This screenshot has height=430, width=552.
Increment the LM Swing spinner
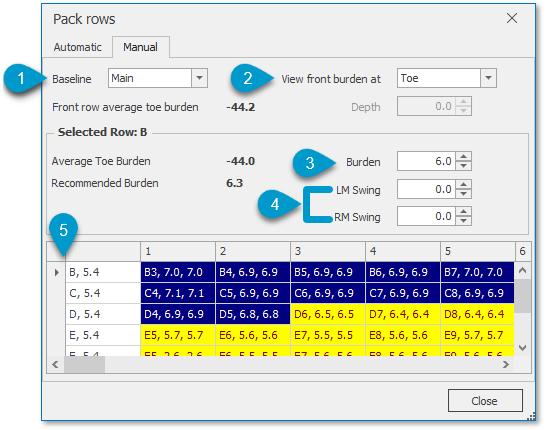(x=464, y=185)
